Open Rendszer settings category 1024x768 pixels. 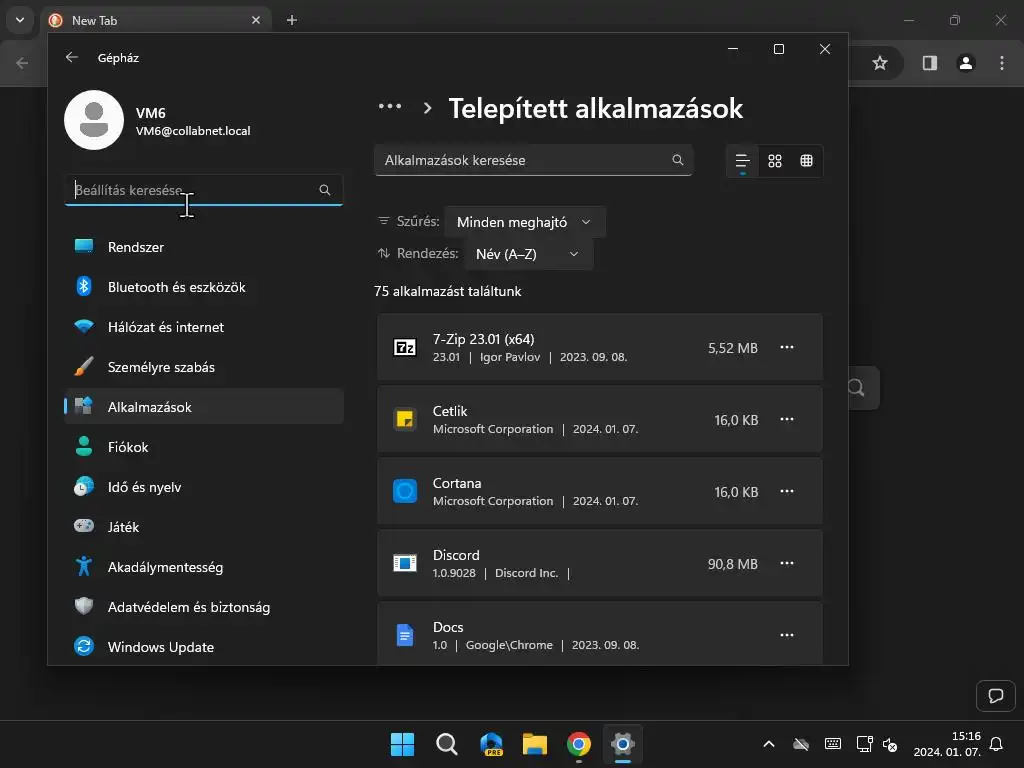point(204,247)
